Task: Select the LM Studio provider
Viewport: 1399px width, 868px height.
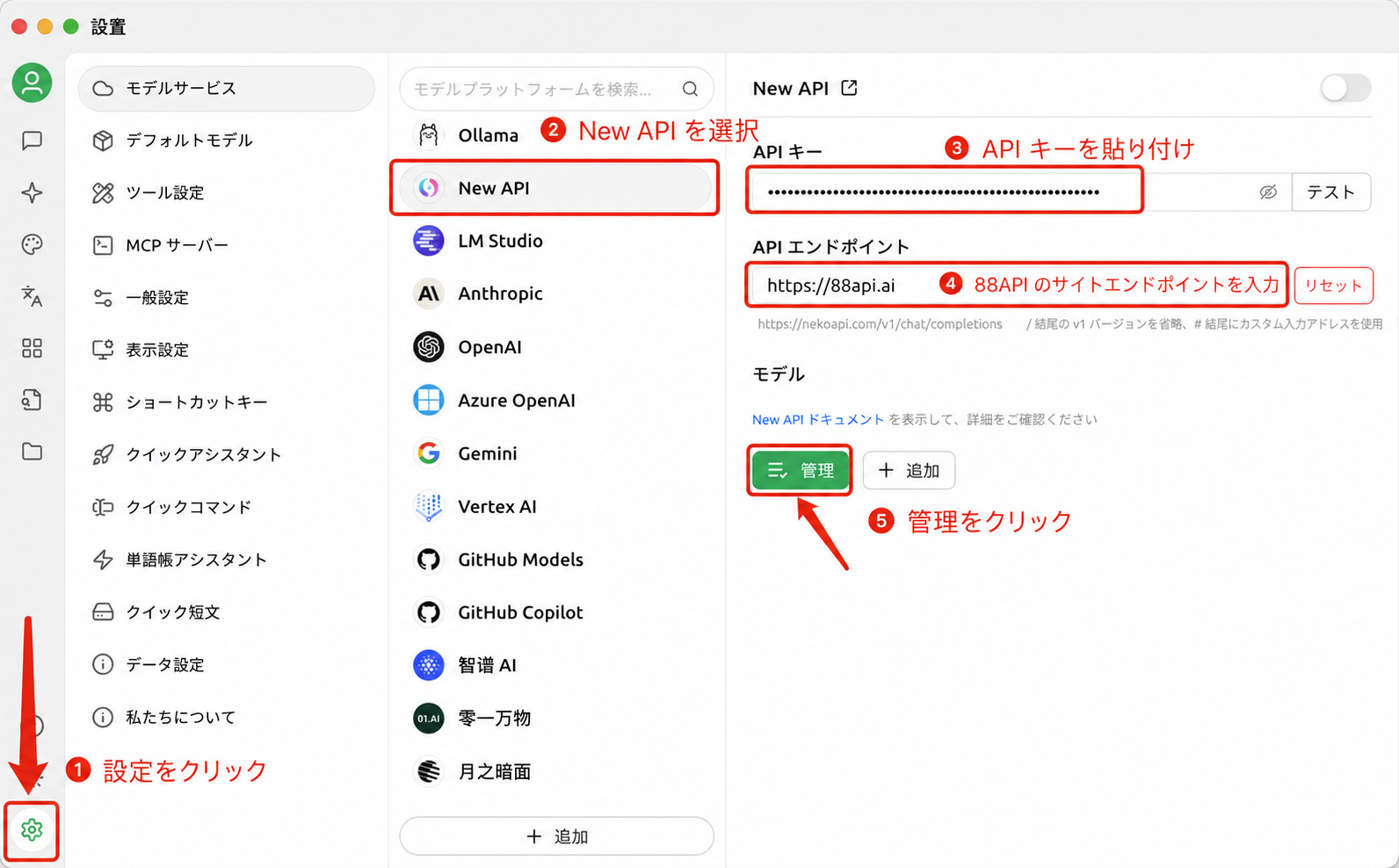Action: tap(556, 241)
